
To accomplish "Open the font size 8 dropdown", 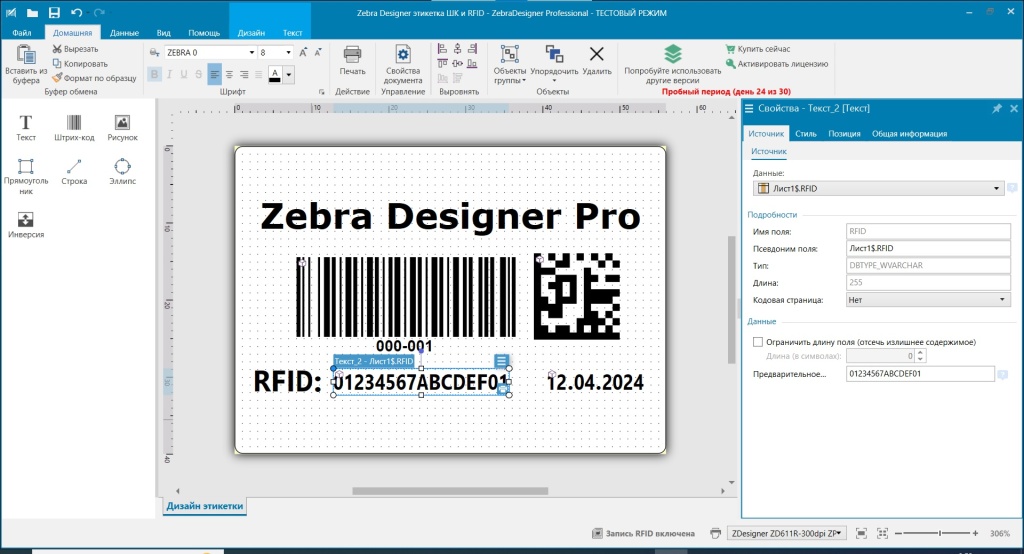I will click(288, 52).
